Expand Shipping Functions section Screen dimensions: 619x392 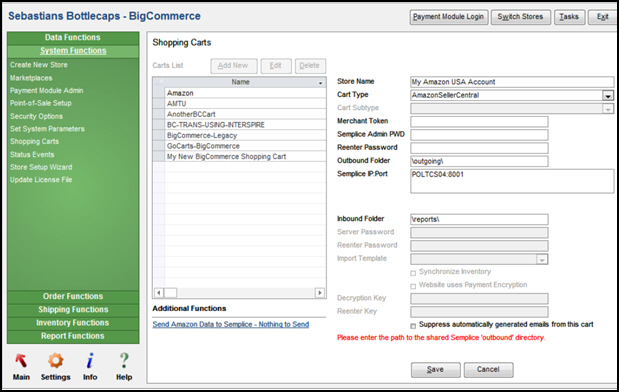pyautogui.click(x=73, y=310)
